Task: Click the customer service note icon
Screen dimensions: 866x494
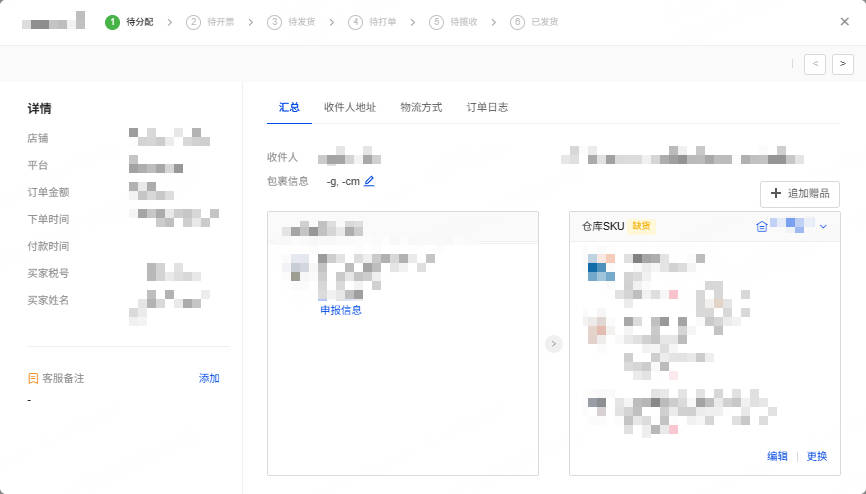Action: pyautogui.click(x=33, y=379)
